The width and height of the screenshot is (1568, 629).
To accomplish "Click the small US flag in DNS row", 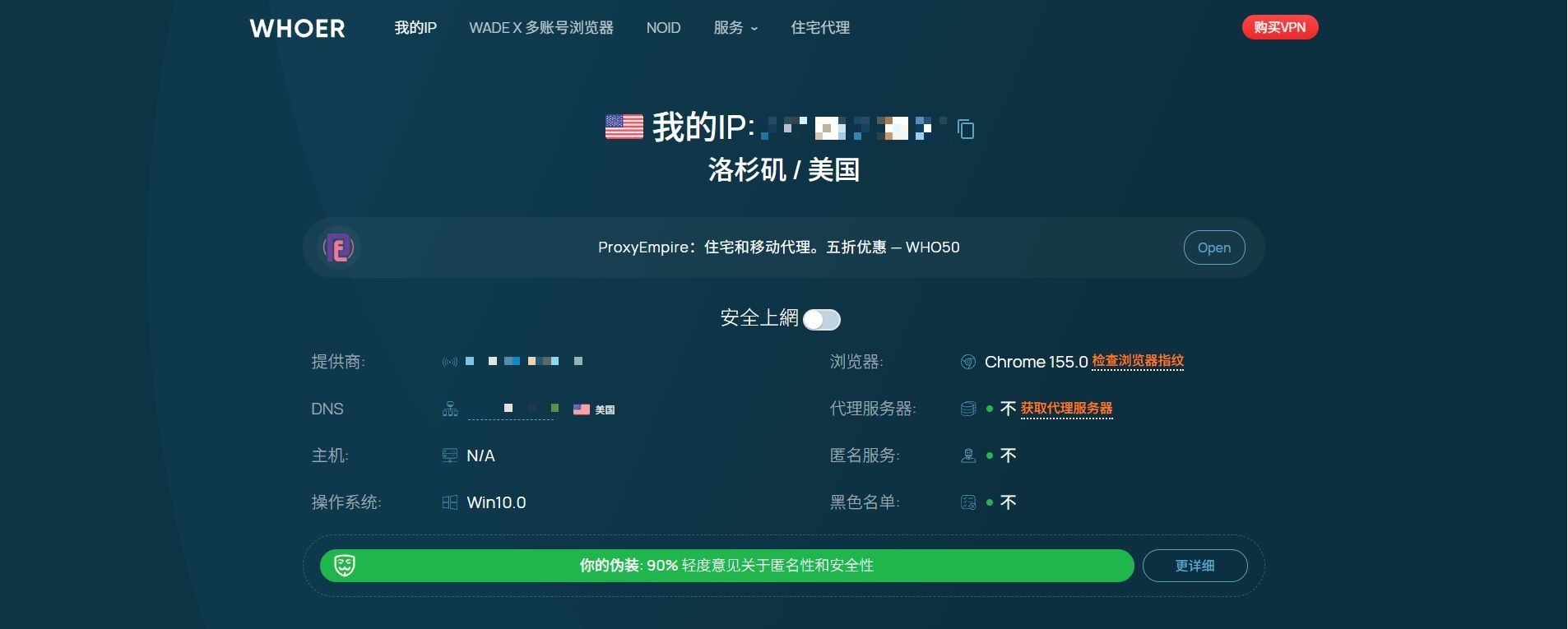I will [582, 409].
